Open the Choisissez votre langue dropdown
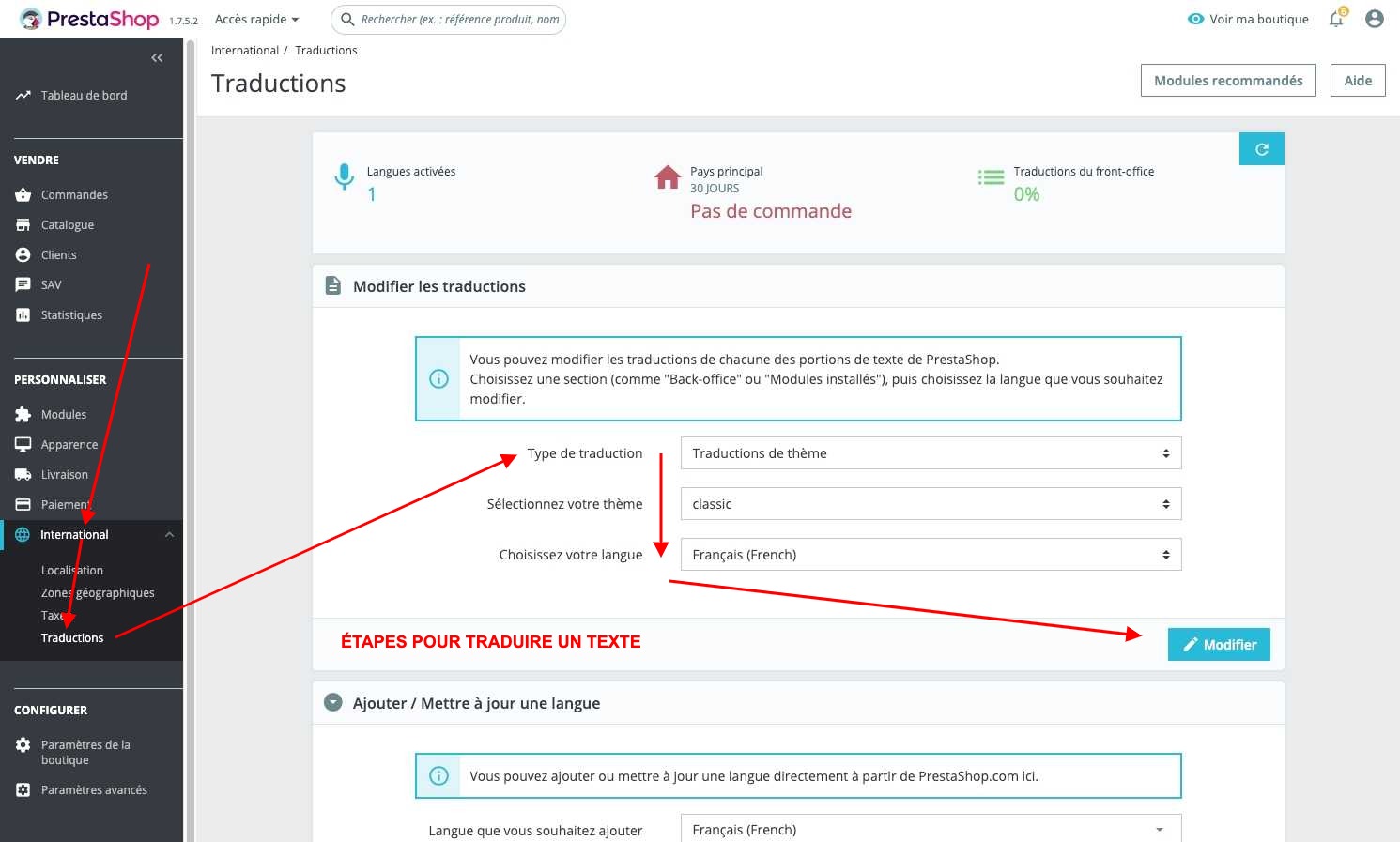Viewport: 1400px width, 842px height. 930,555
